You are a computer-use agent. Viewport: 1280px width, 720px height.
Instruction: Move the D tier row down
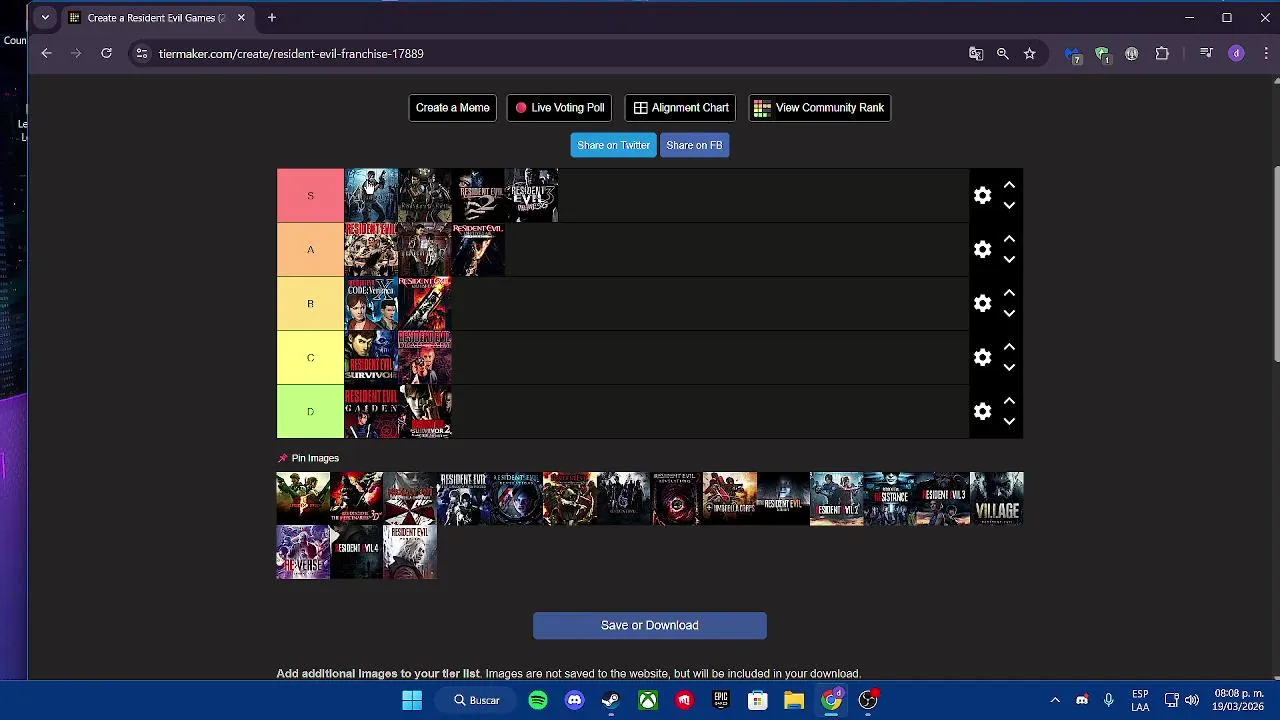pos(1009,421)
